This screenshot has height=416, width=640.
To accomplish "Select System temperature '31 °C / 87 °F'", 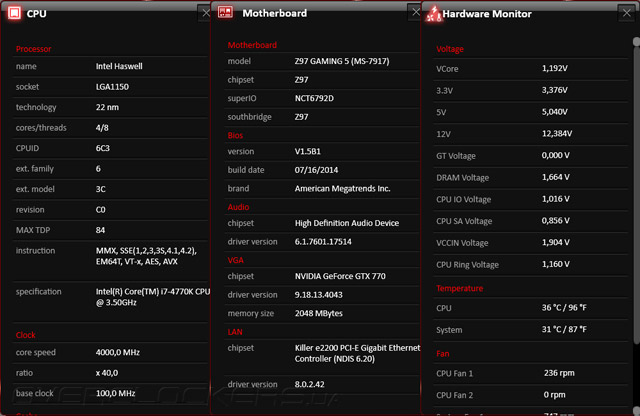I will pyautogui.click(x=564, y=329).
